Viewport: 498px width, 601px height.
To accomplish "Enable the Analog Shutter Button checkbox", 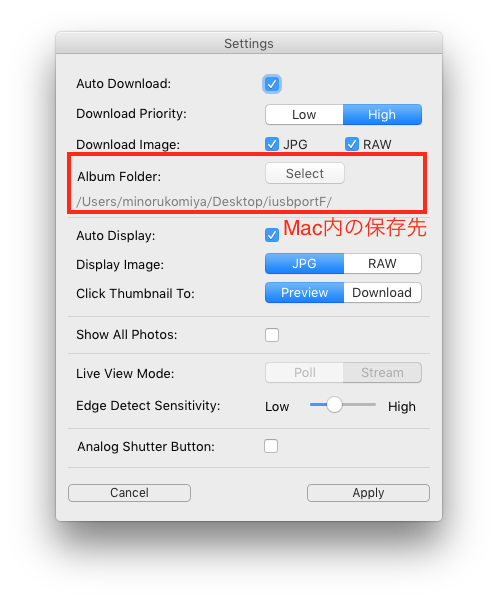I will pos(271,446).
